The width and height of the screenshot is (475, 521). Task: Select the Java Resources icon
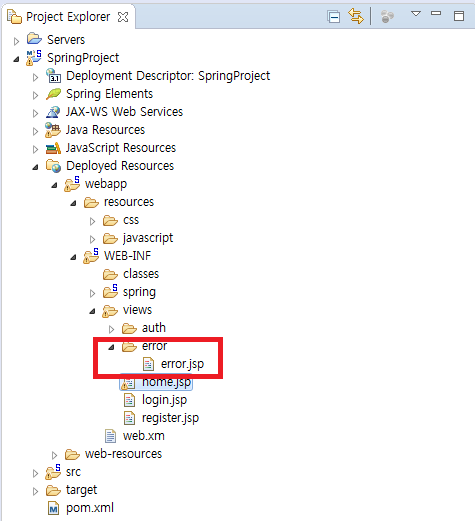coord(53,130)
